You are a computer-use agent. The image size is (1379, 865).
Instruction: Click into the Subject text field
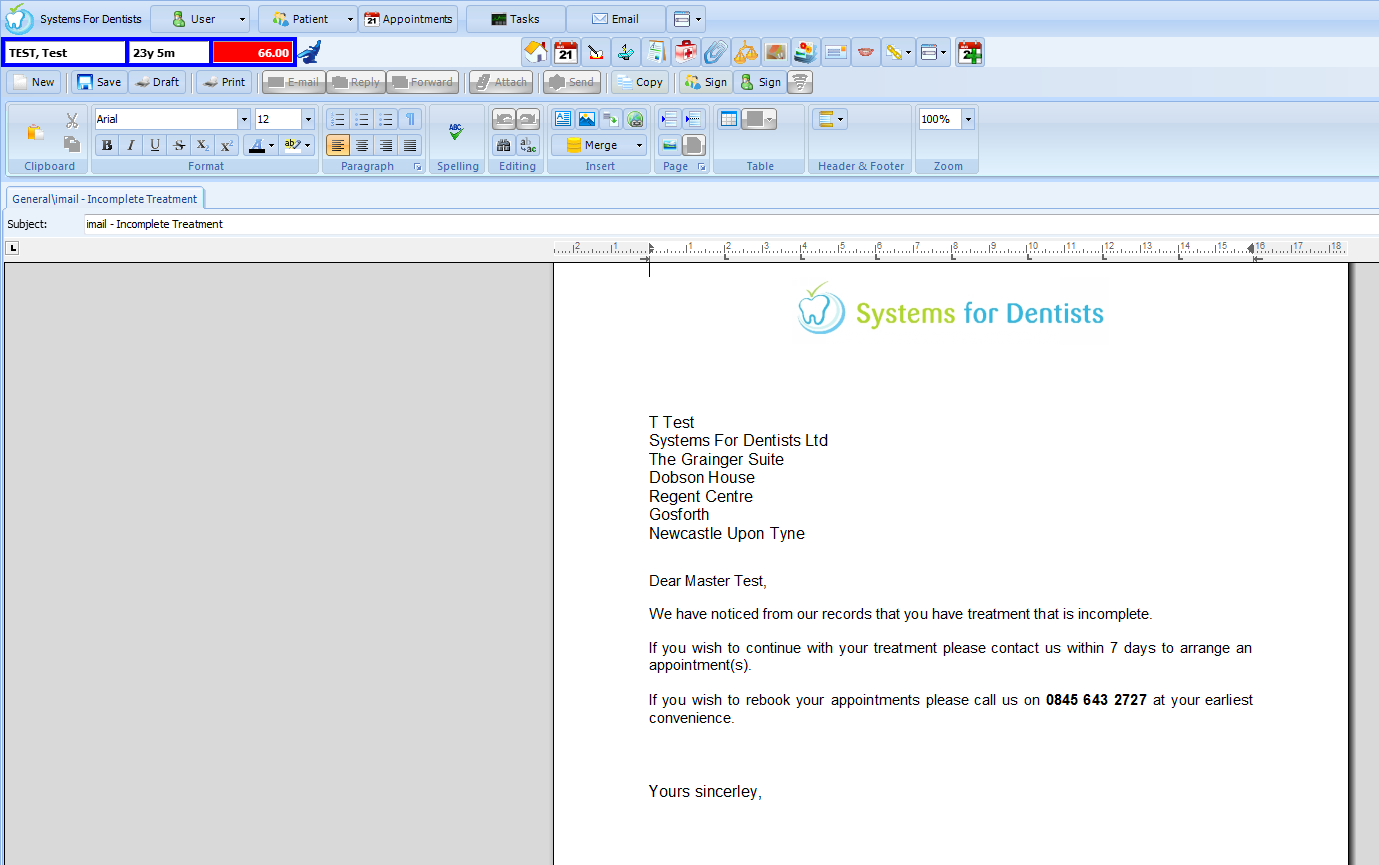pyautogui.click(x=700, y=224)
